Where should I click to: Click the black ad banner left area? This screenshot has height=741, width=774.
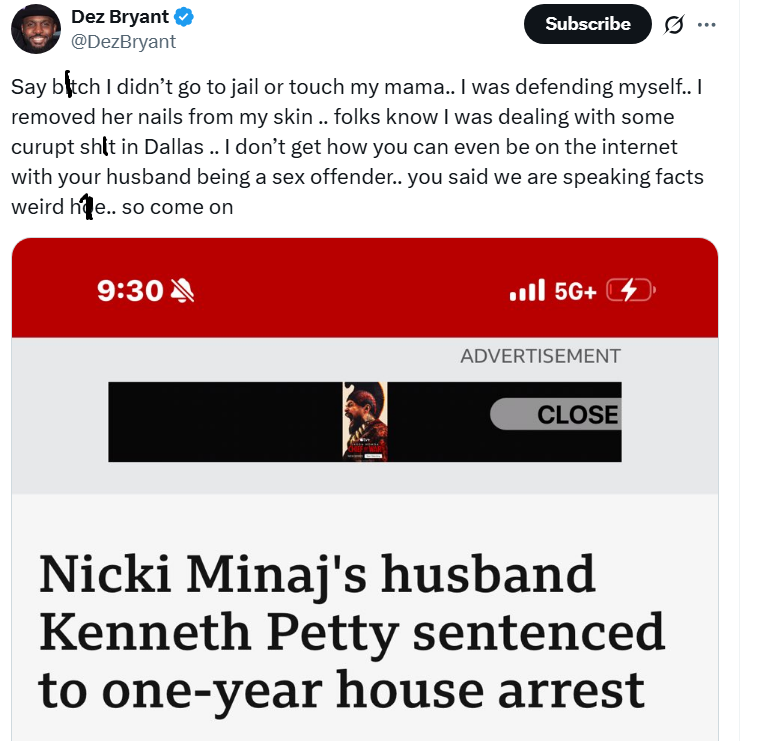tap(225, 422)
